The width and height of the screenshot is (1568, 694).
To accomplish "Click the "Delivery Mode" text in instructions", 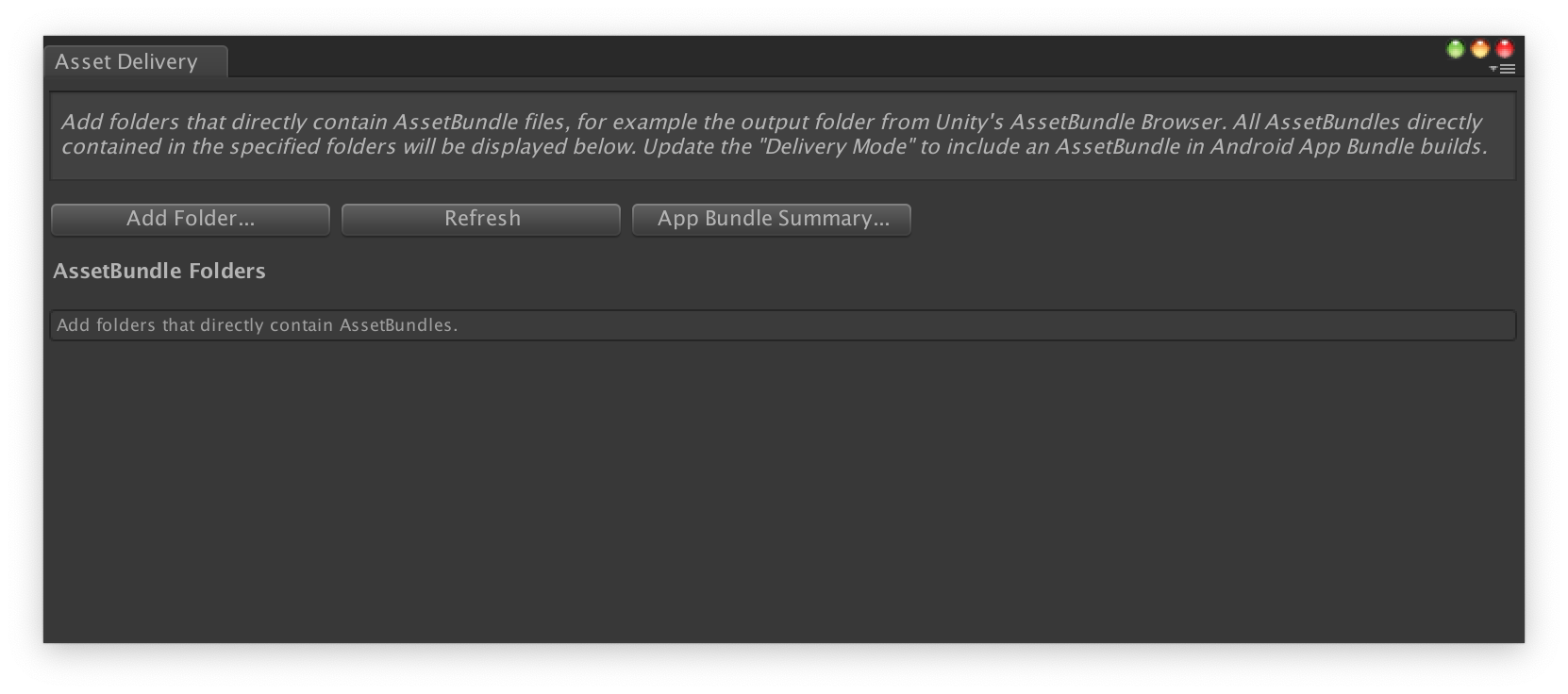I will pyautogui.click(x=833, y=147).
